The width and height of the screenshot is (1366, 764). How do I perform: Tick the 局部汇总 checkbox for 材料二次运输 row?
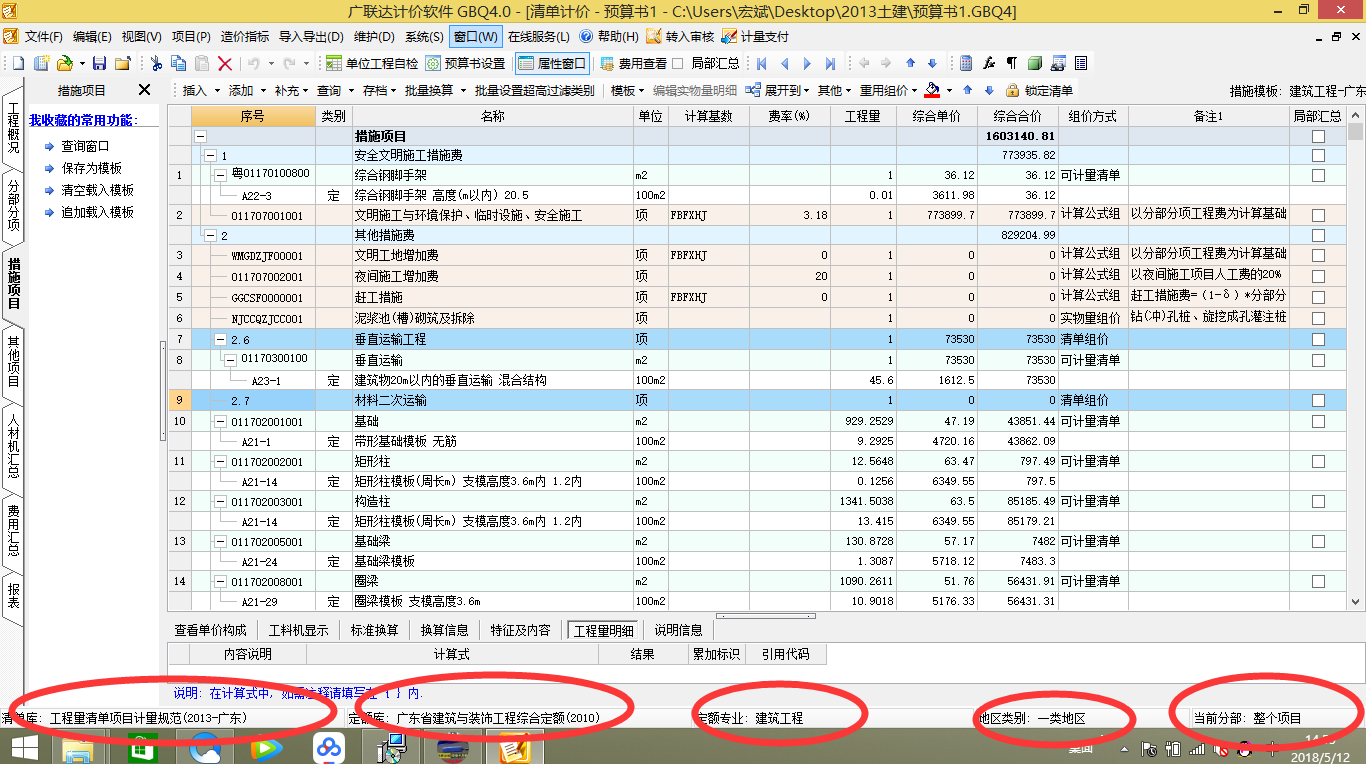coord(1318,400)
